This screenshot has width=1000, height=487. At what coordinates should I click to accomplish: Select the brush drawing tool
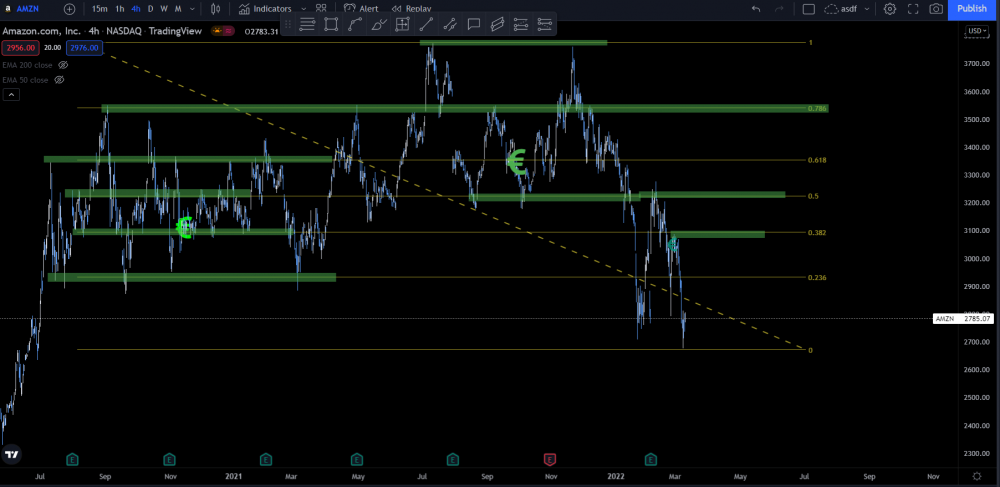[x=379, y=24]
